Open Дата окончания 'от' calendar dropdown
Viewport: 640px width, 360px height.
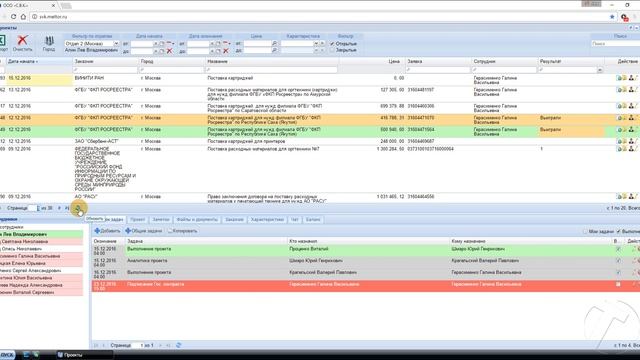point(227,43)
